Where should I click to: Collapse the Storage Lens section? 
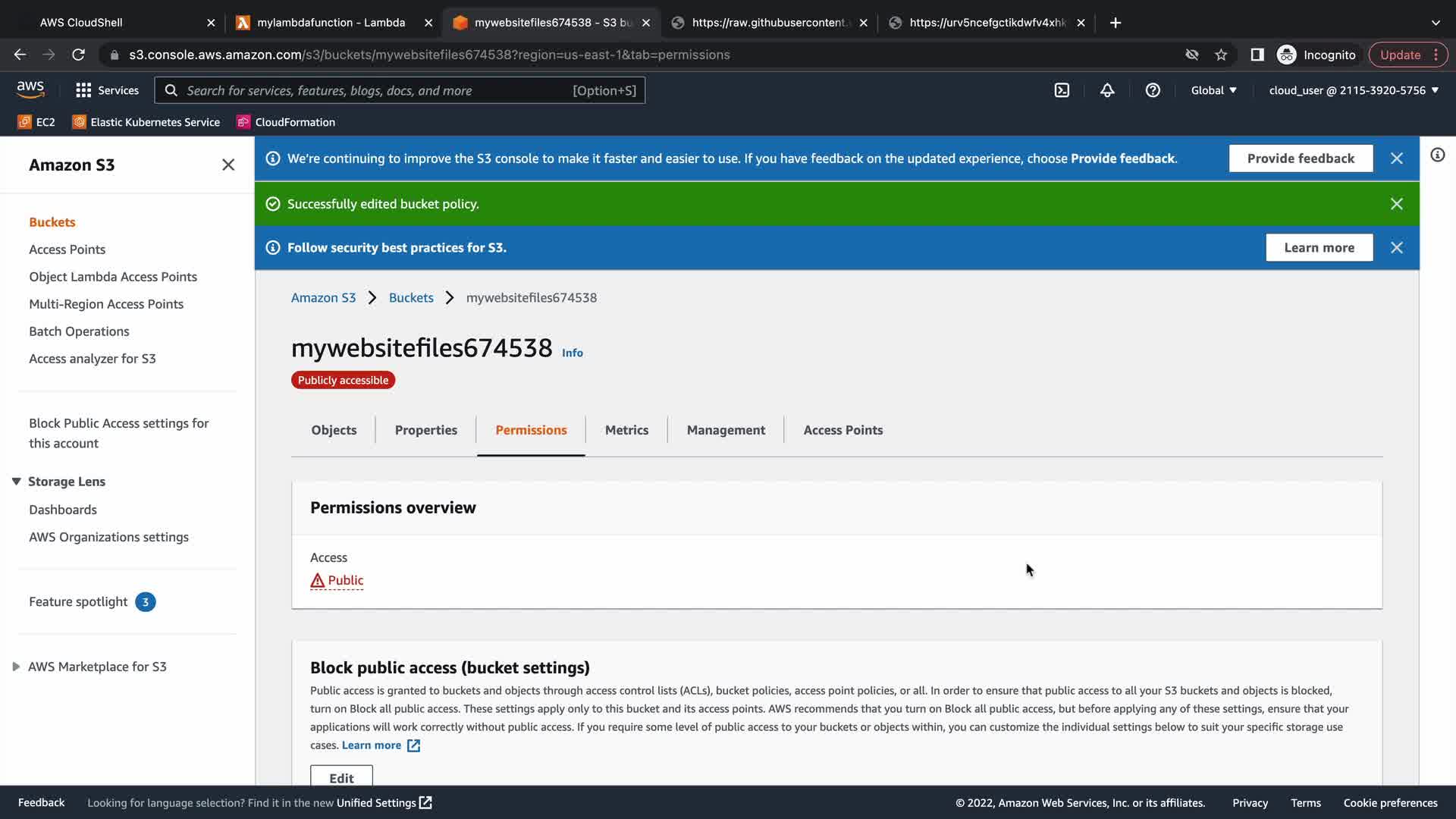pos(16,482)
